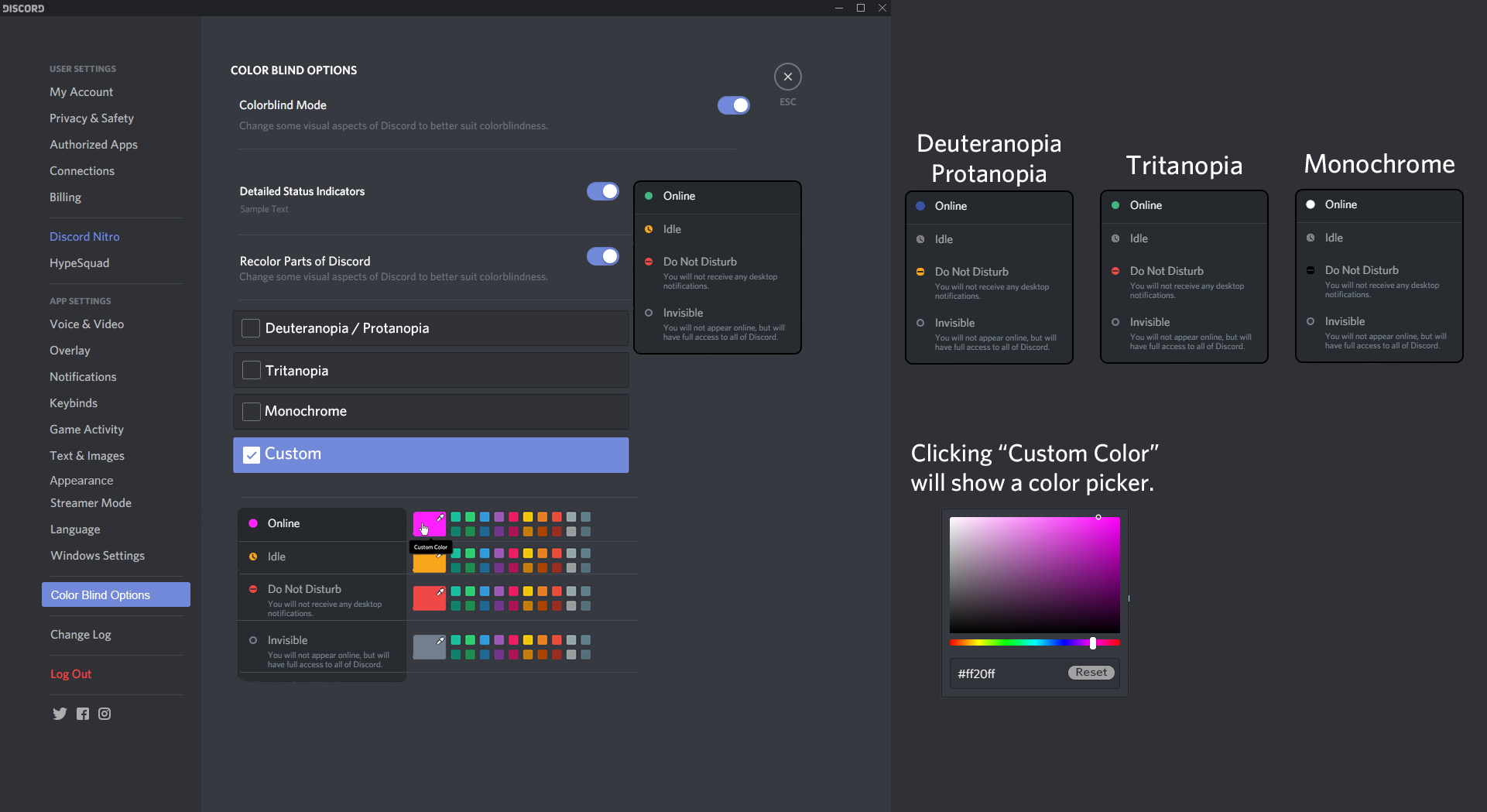Click the eyedropper on the red Do Not Disturb swatch
The width and height of the screenshot is (1487, 812).
click(440, 592)
